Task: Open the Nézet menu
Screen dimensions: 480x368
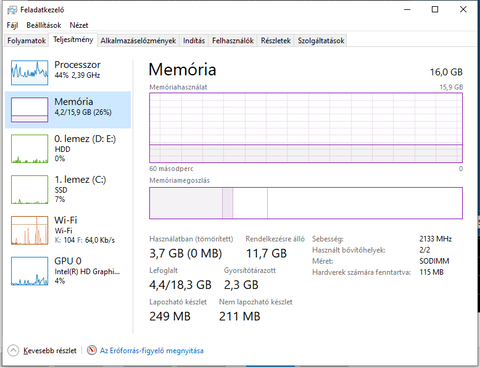Action: (79, 25)
